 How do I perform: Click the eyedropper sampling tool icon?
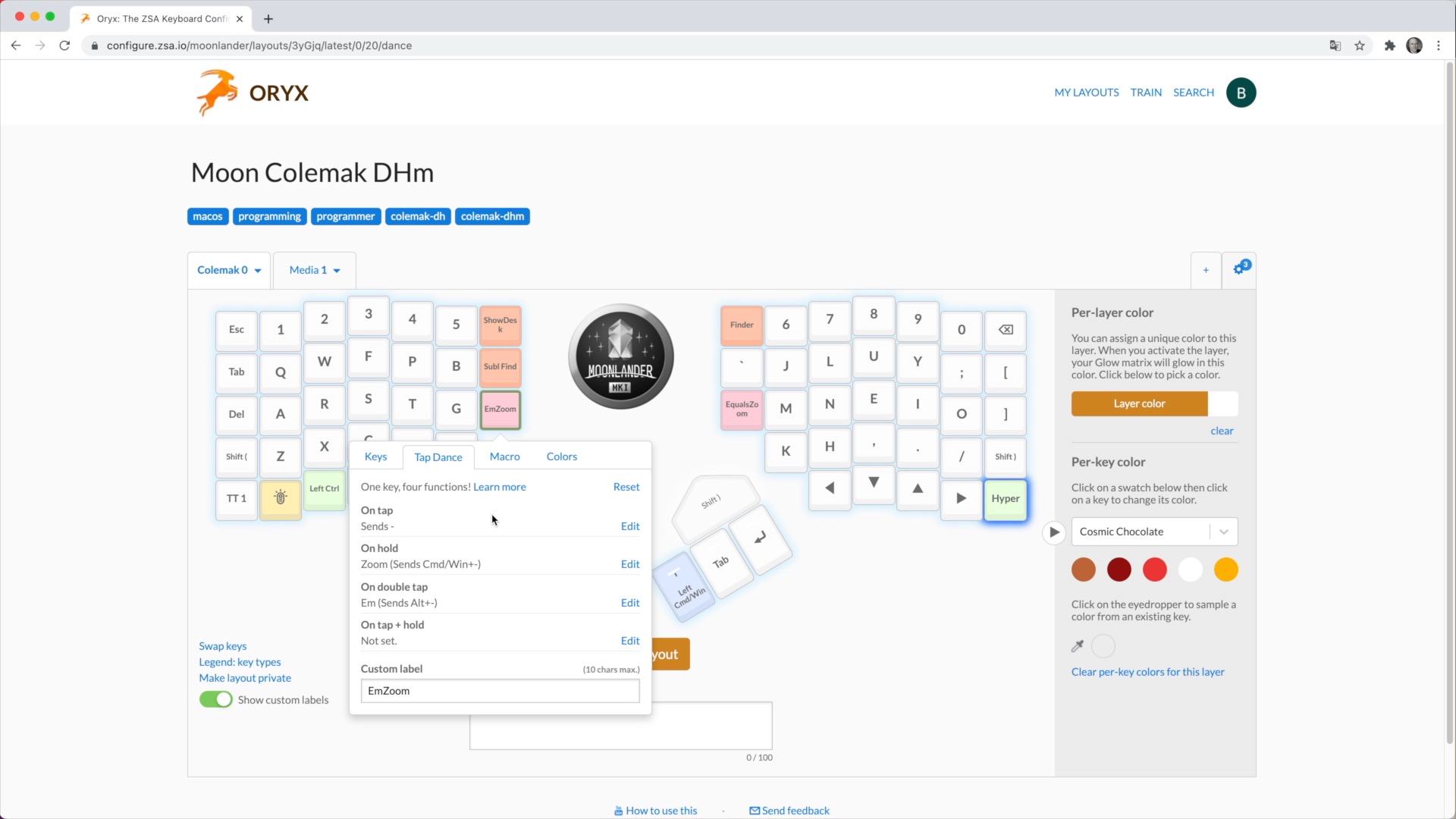(x=1078, y=645)
